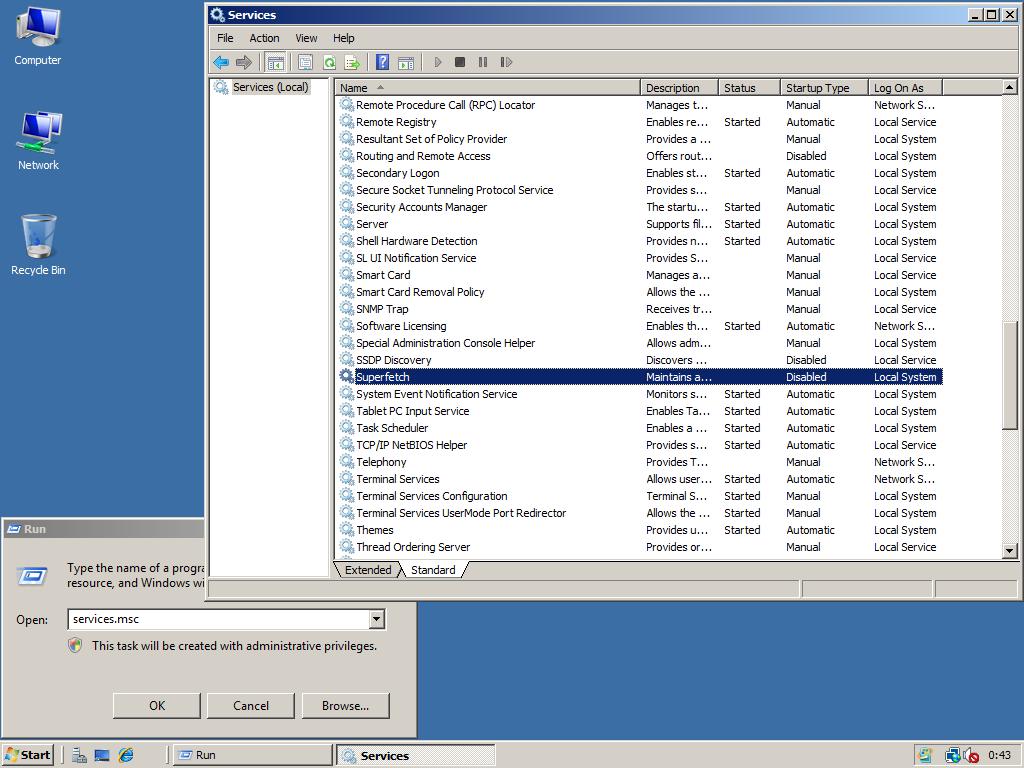Expand the Open combo box dropdown arrow
Image resolution: width=1024 pixels, height=768 pixels.
(x=377, y=619)
